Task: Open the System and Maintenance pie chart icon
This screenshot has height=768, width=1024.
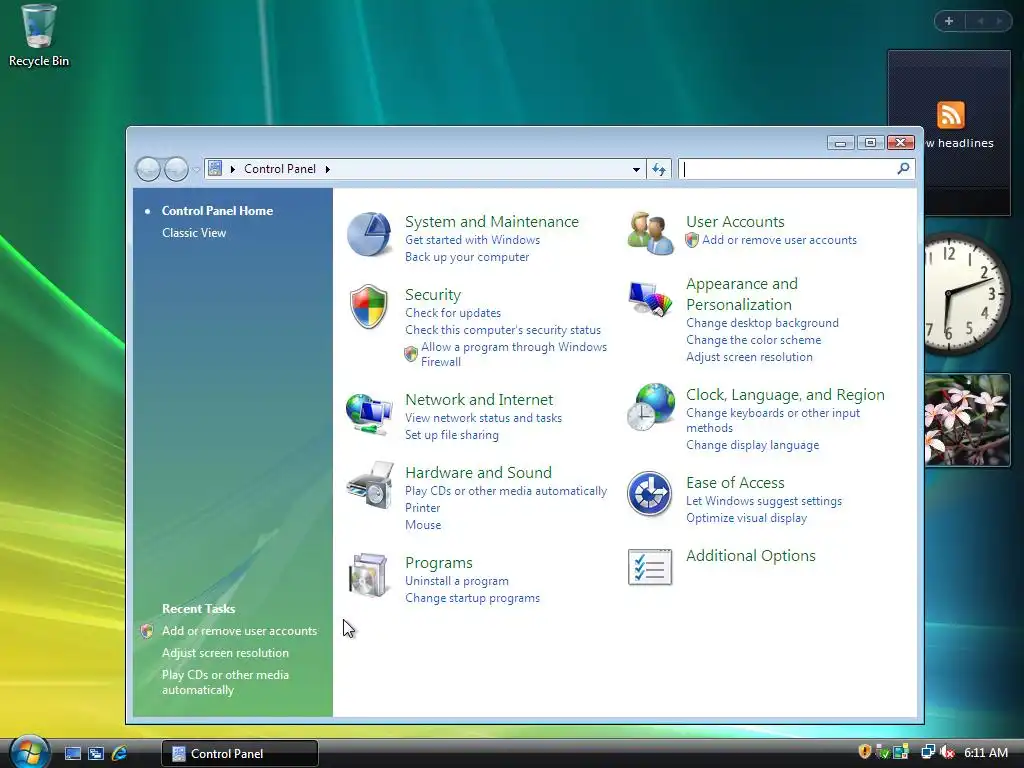Action: coord(369,234)
